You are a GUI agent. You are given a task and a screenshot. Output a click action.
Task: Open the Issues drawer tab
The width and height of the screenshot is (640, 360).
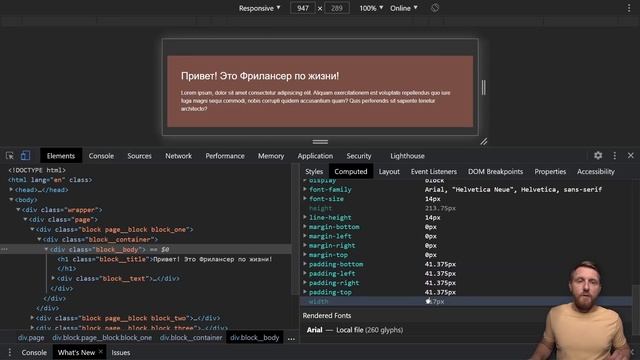coord(121,352)
